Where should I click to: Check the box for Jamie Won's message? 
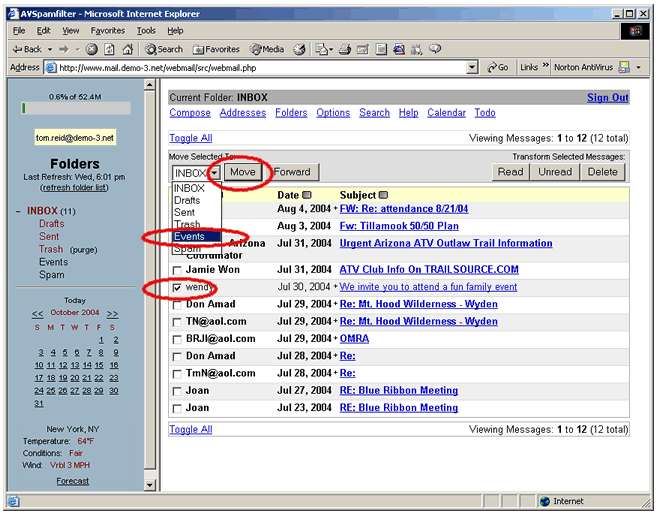177,270
